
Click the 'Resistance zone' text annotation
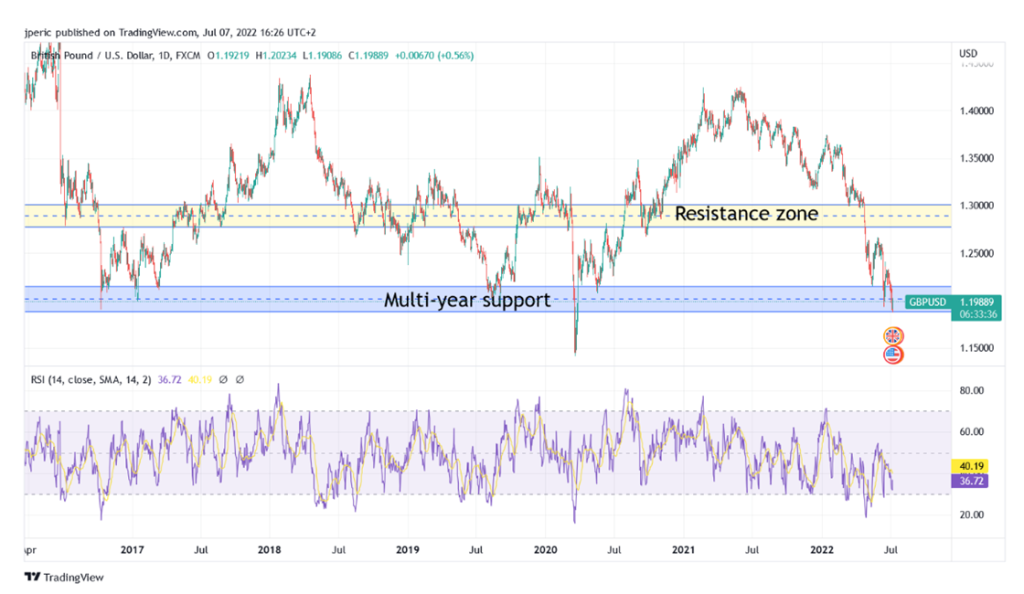tap(746, 214)
